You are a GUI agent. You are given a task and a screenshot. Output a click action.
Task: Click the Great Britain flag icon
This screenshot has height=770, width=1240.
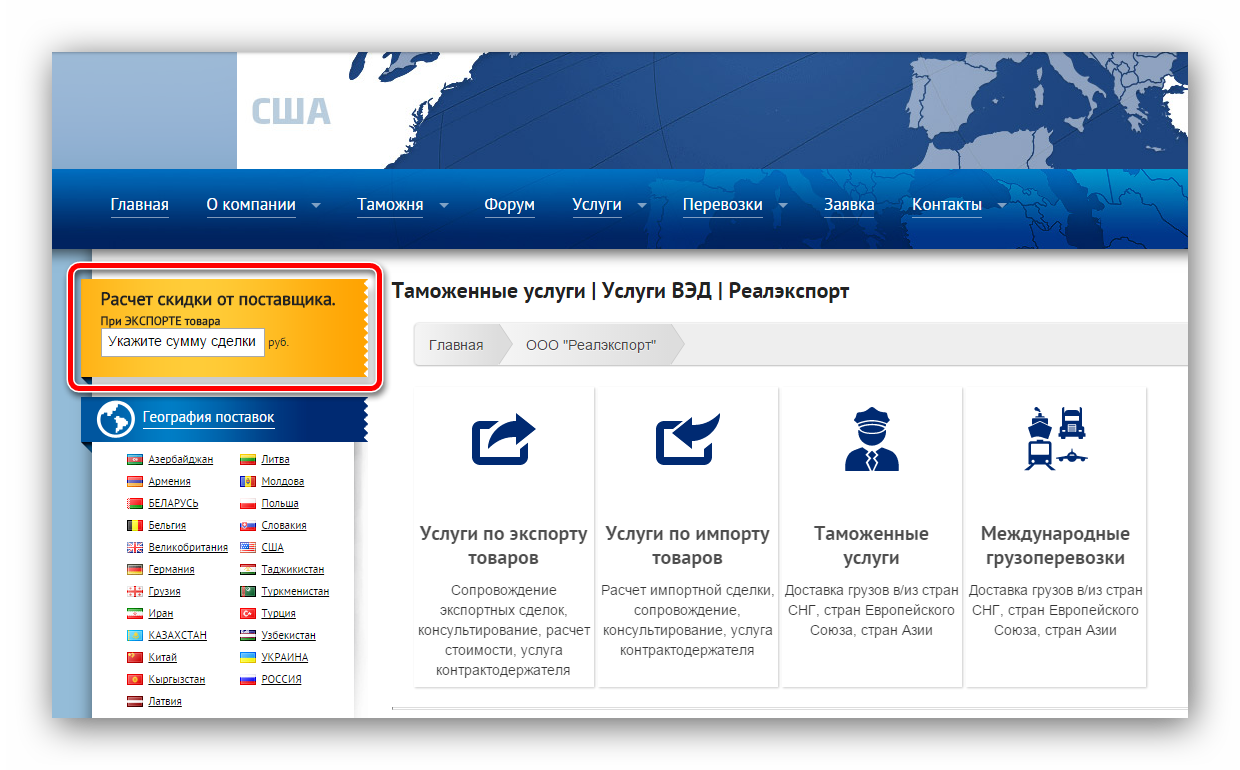(x=135, y=548)
